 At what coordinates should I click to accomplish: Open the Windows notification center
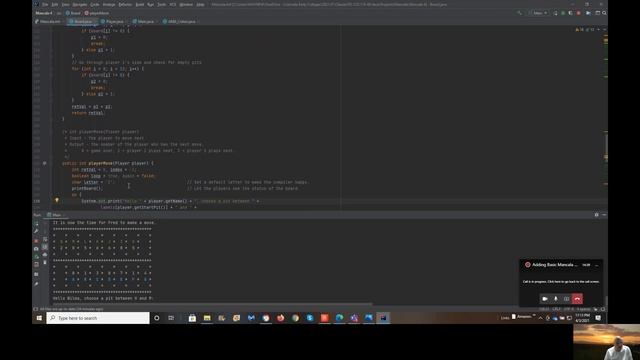pos(598,318)
